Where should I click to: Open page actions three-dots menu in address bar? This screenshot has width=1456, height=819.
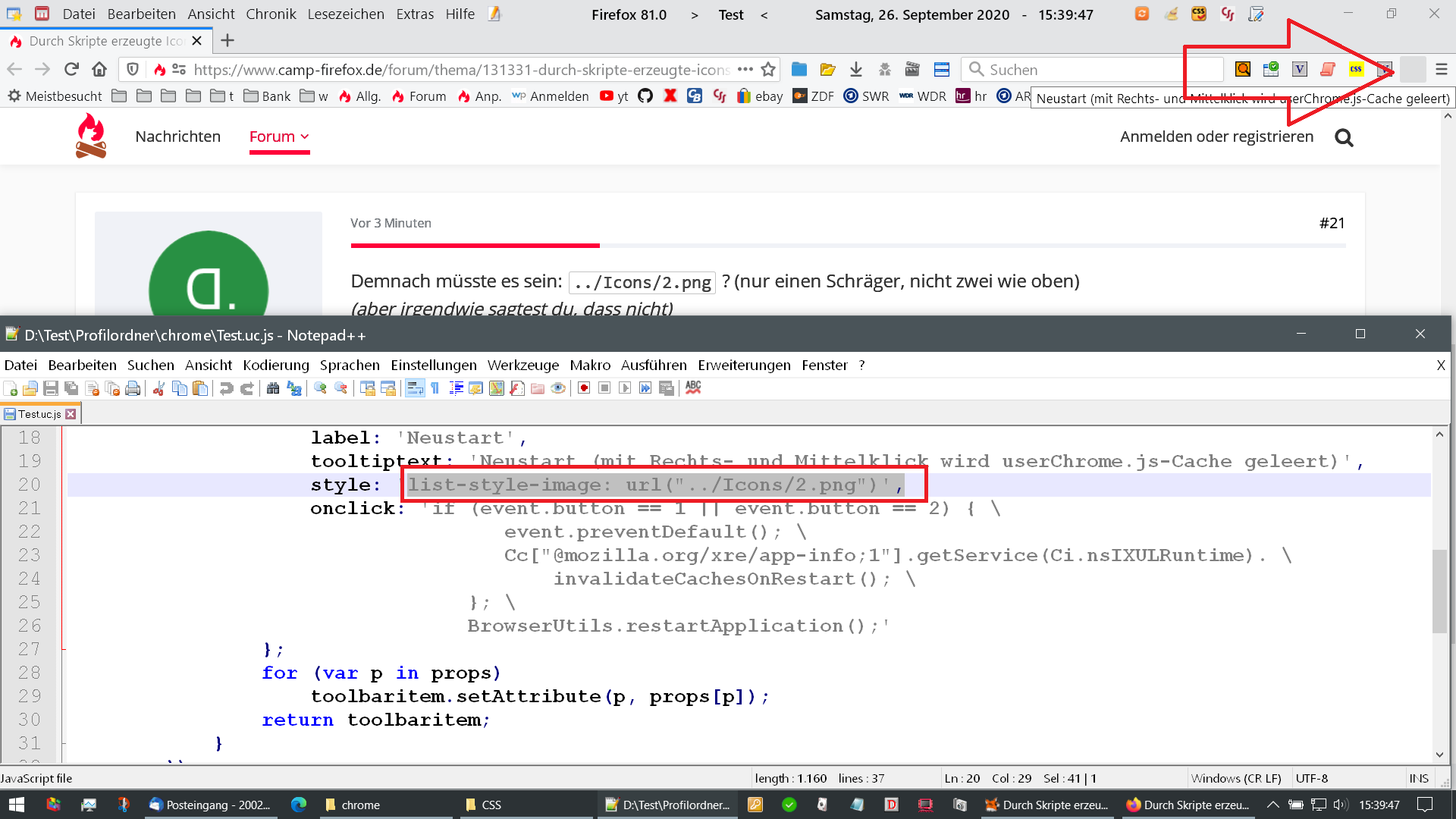[745, 70]
